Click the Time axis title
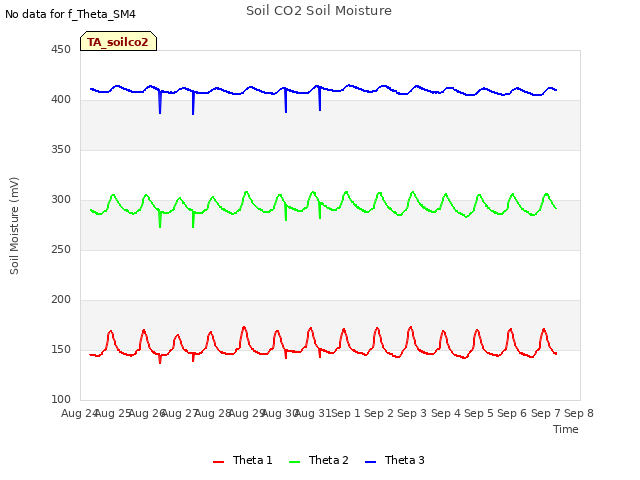 [x=566, y=429]
